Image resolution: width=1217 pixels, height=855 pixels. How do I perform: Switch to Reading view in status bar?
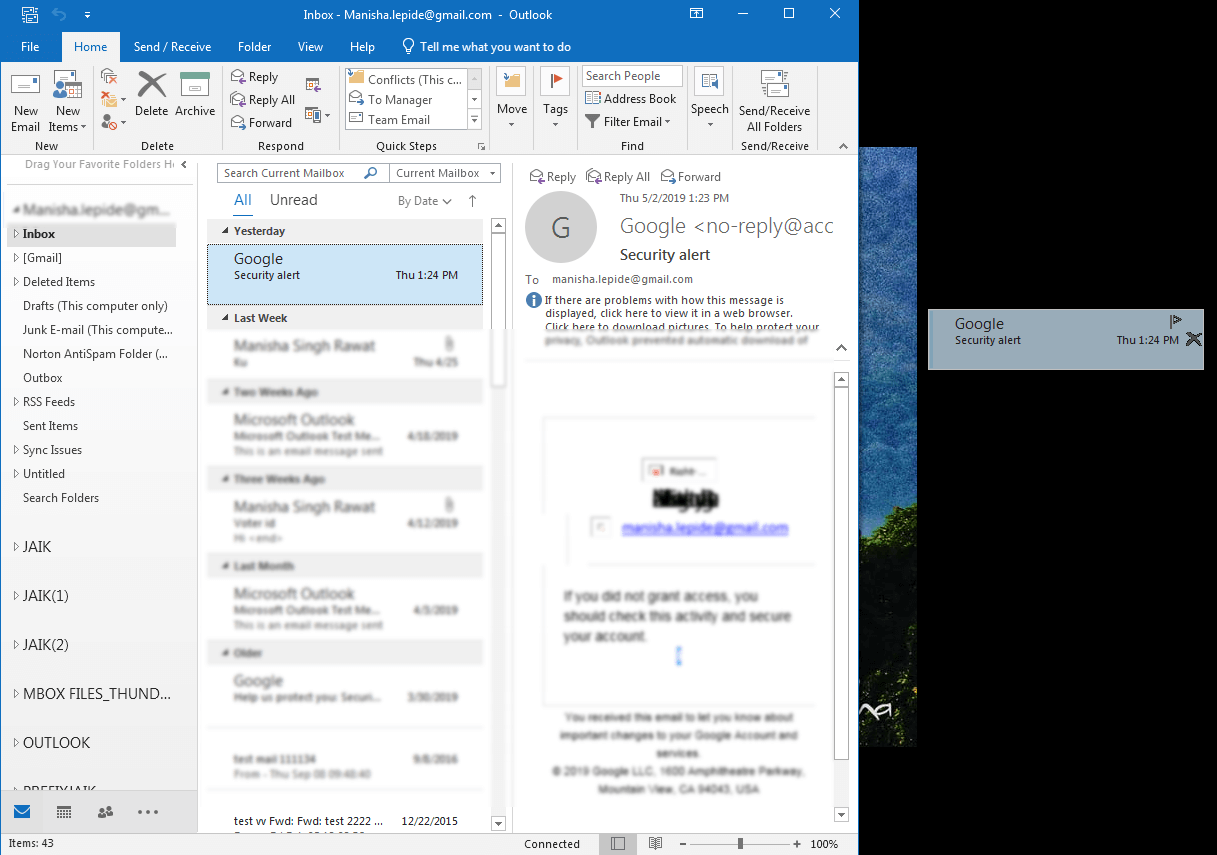[656, 844]
